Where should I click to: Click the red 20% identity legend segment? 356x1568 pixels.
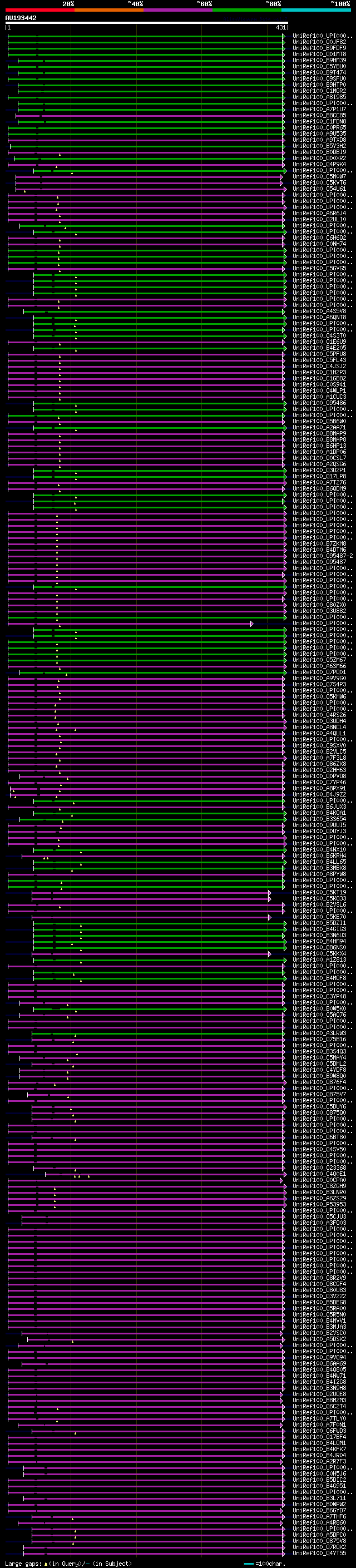point(39,11)
